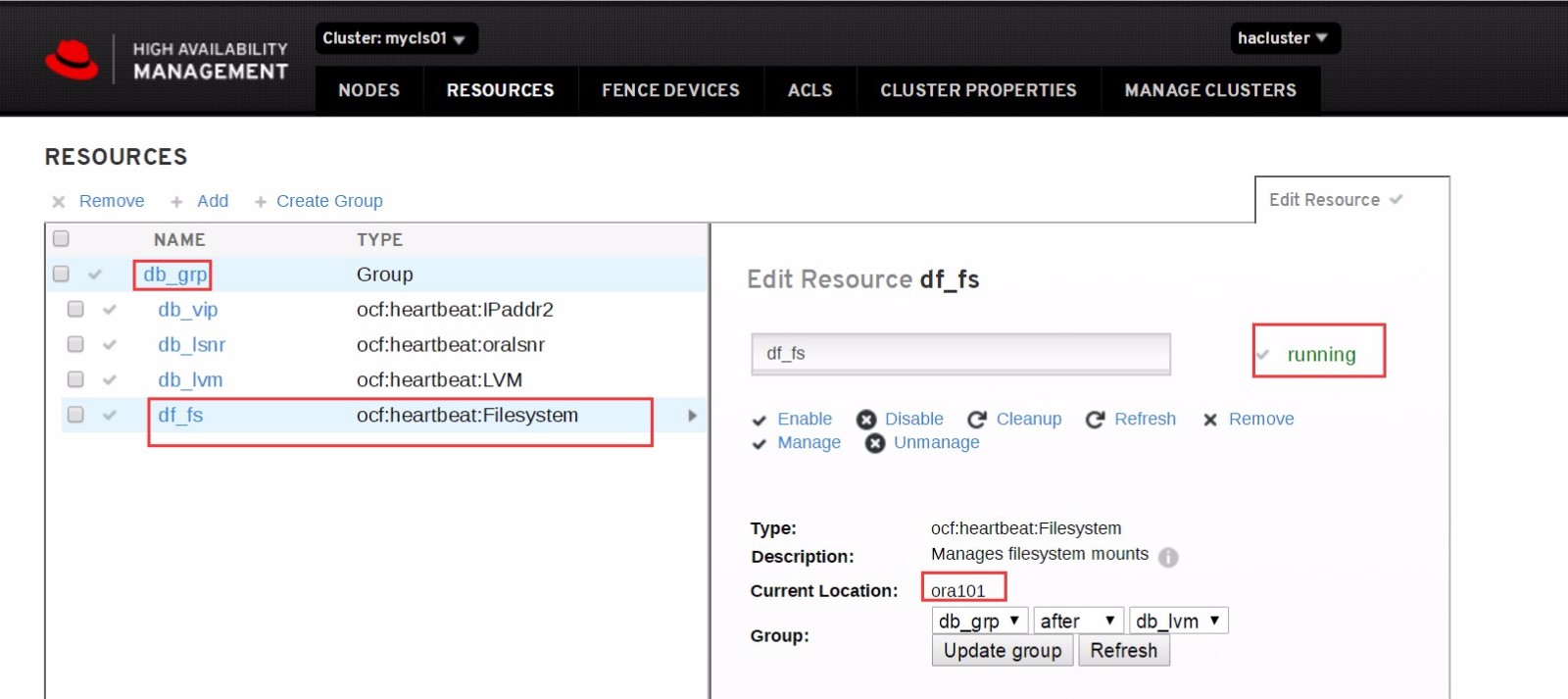
Task: Open the db_vip resource link
Action: (188, 310)
